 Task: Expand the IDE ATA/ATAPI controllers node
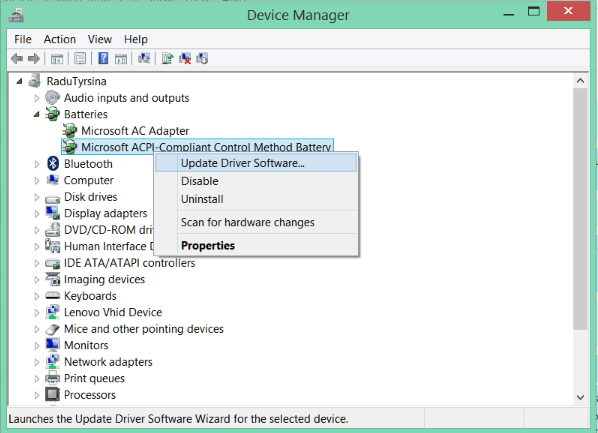point(37,263)
